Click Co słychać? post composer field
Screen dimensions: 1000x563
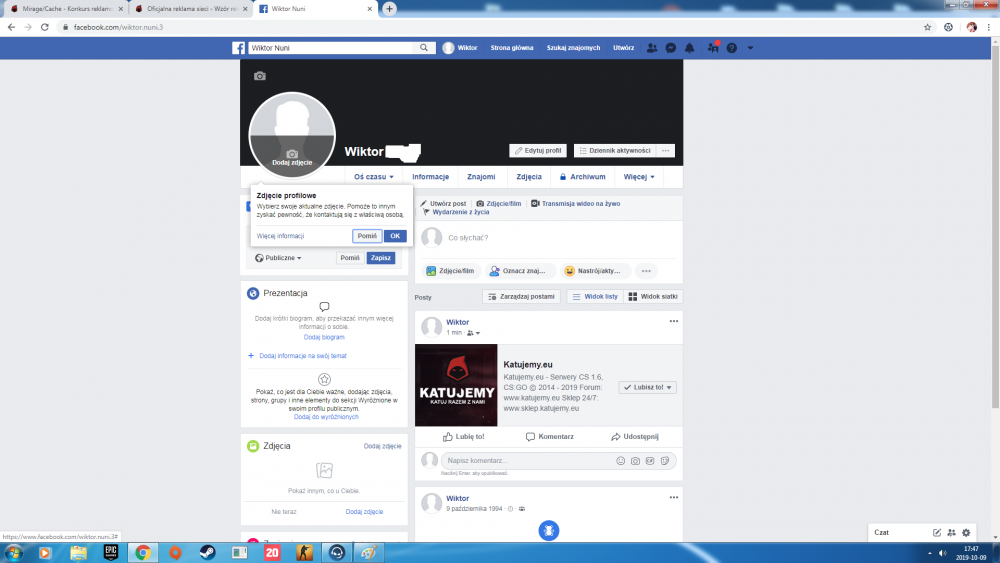[x=548, y=237]
